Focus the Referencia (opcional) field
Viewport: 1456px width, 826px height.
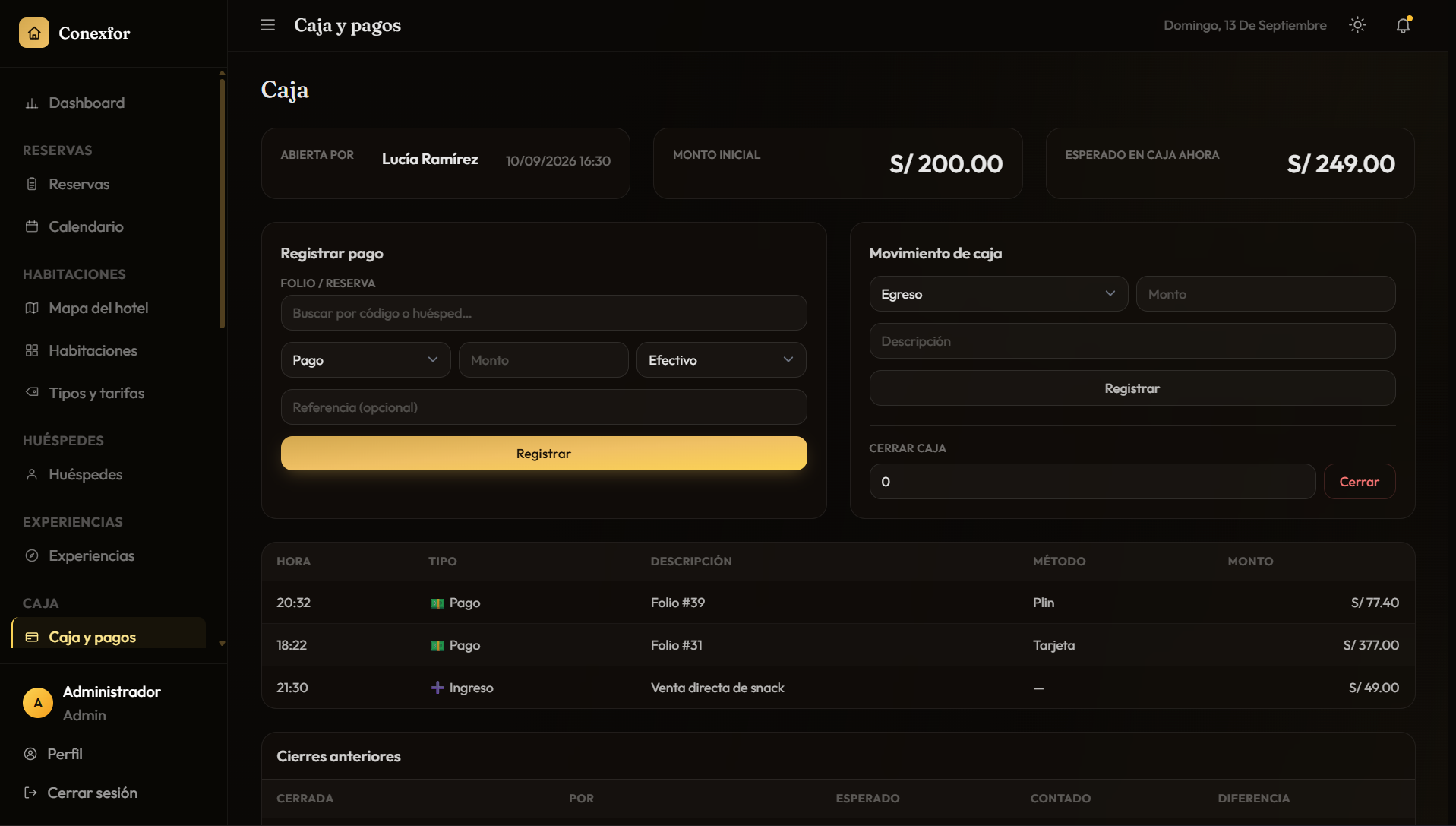tap(544, 407)
